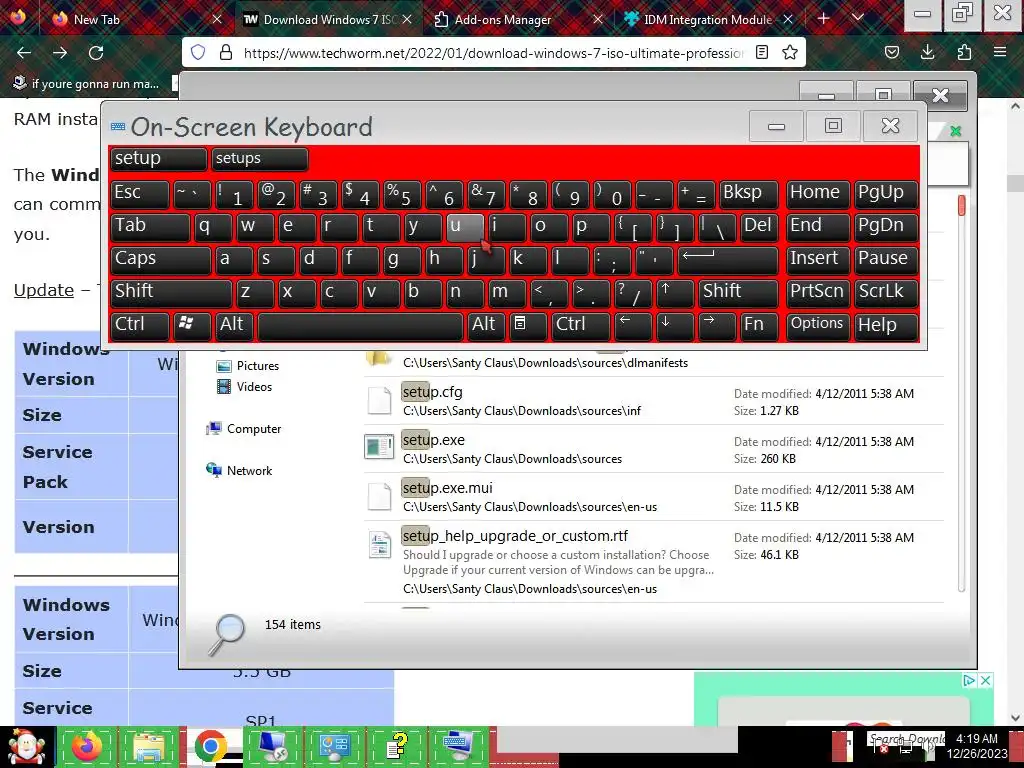Click the Windows logo key
Screen dimensions: 1024x768
[191, 325]
